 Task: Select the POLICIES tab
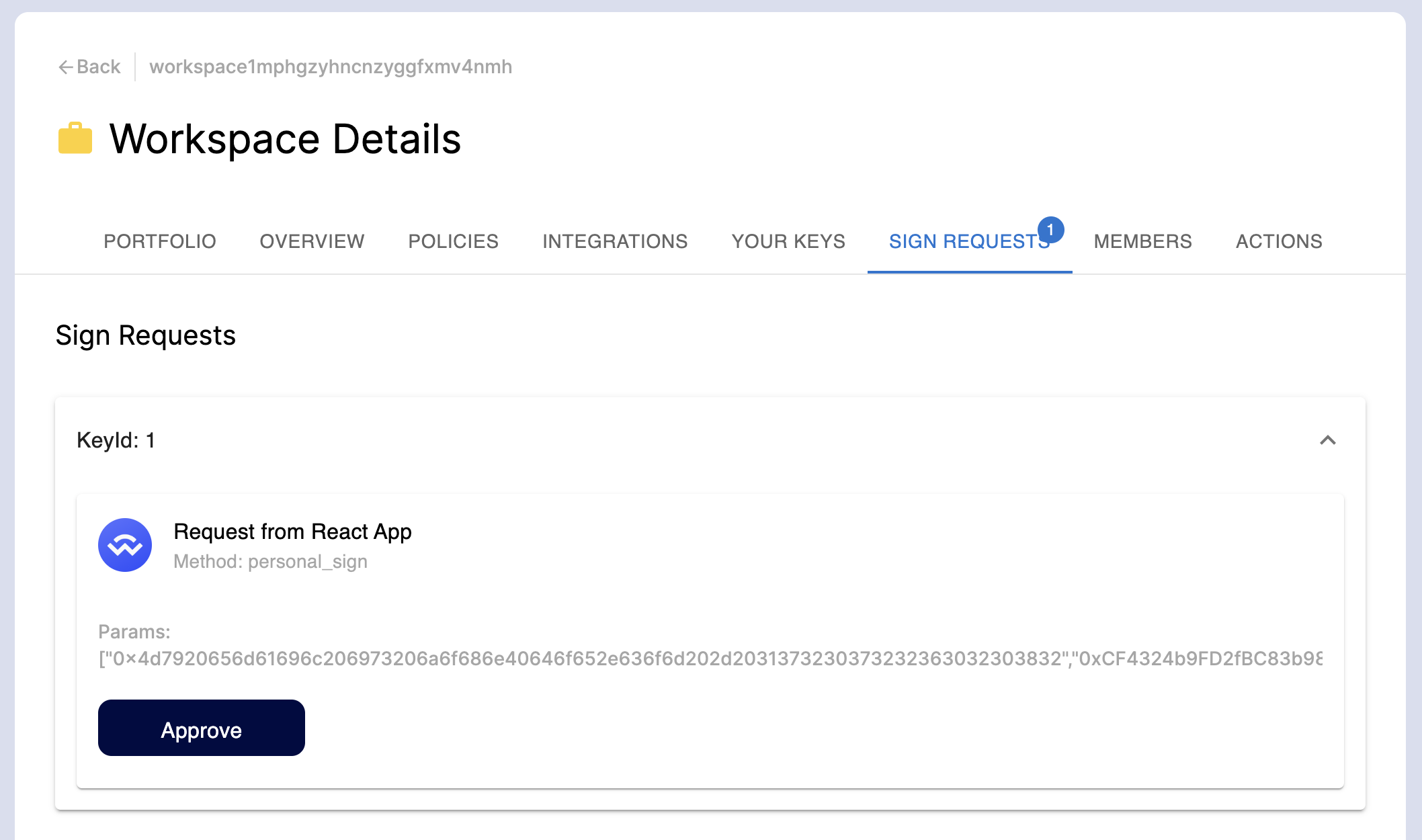tap(453, 241)
